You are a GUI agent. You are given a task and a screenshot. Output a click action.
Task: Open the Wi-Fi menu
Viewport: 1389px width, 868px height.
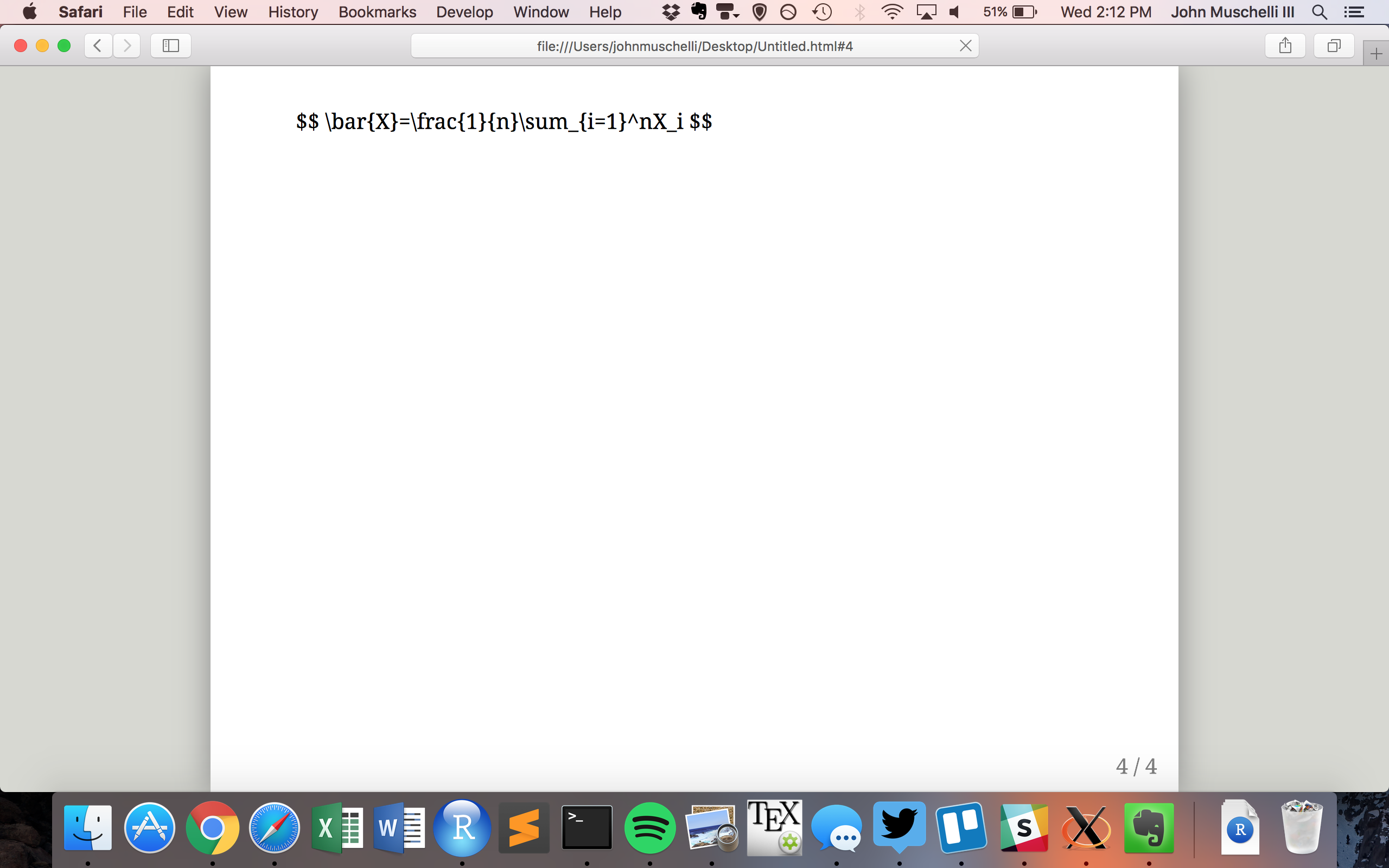pos(892,12)
